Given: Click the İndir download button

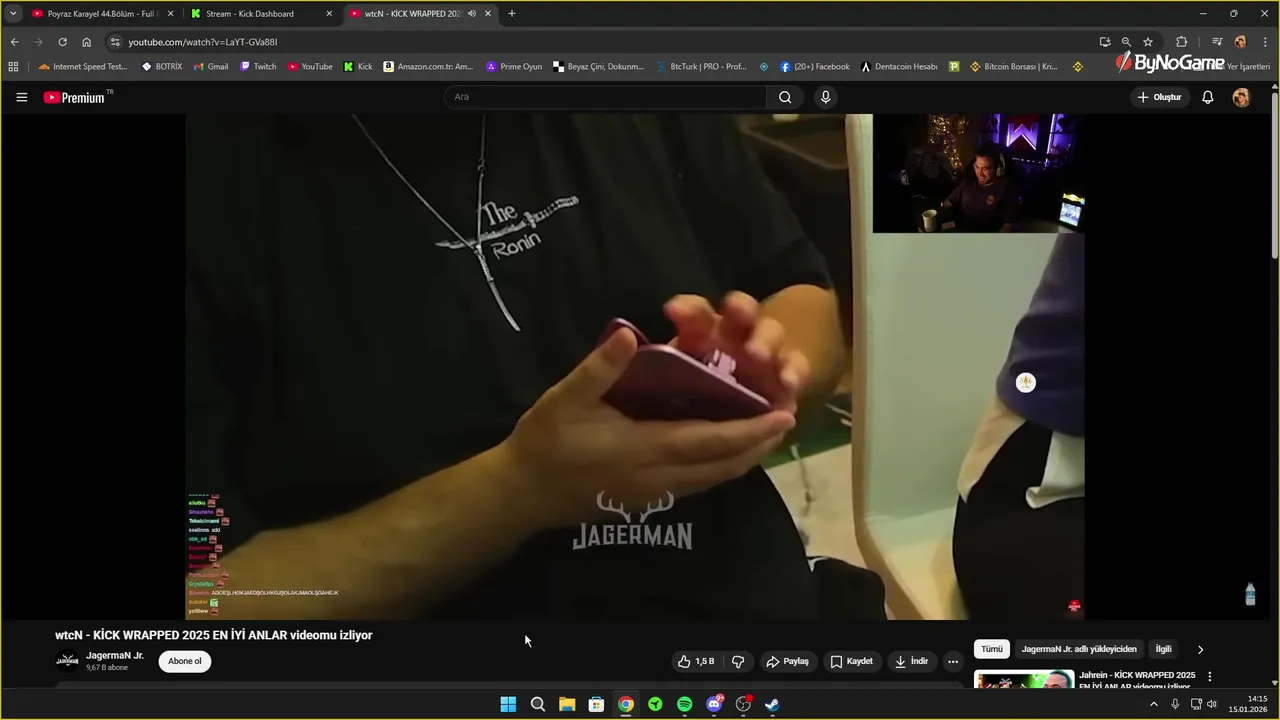Looking at the screenshot, I should 911,661.
